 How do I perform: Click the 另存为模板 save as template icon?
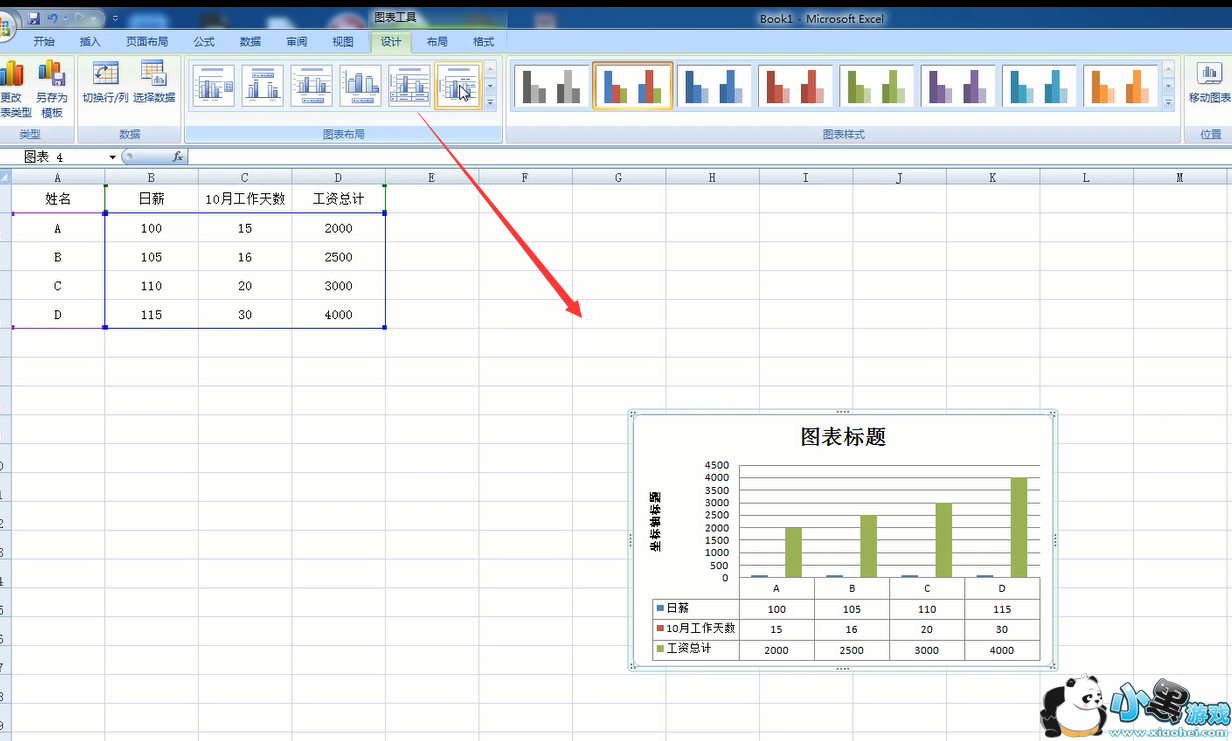(51, 75)
